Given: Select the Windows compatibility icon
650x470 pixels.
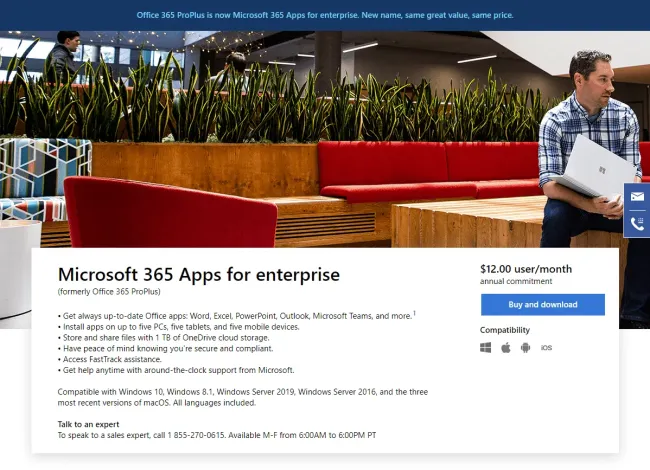Looking at the screenshot, I should point(485,348).
